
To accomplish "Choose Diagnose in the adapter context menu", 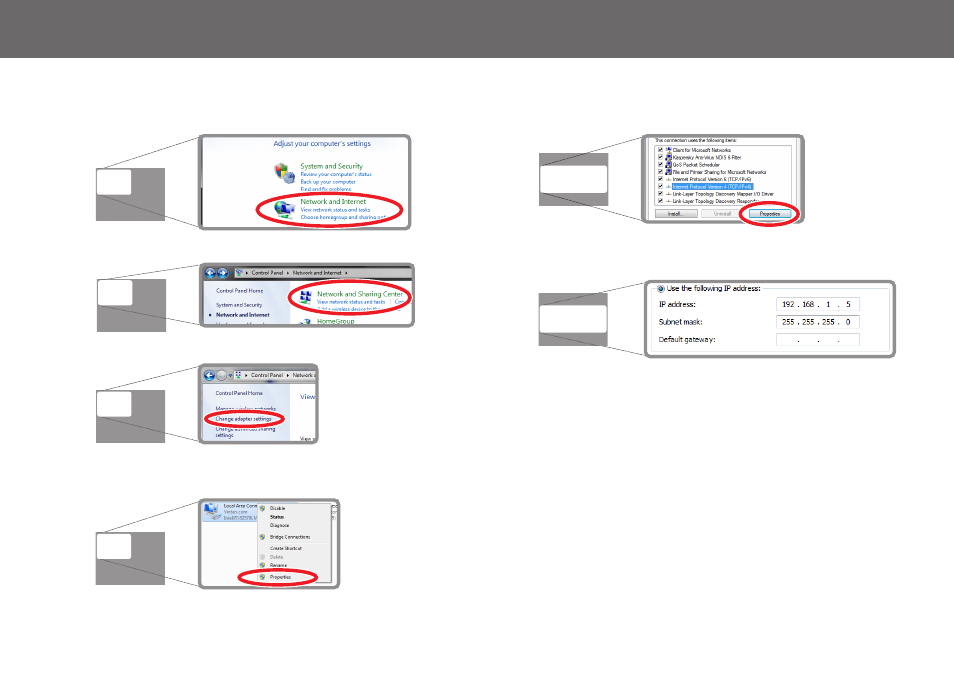I will point(279,525).
